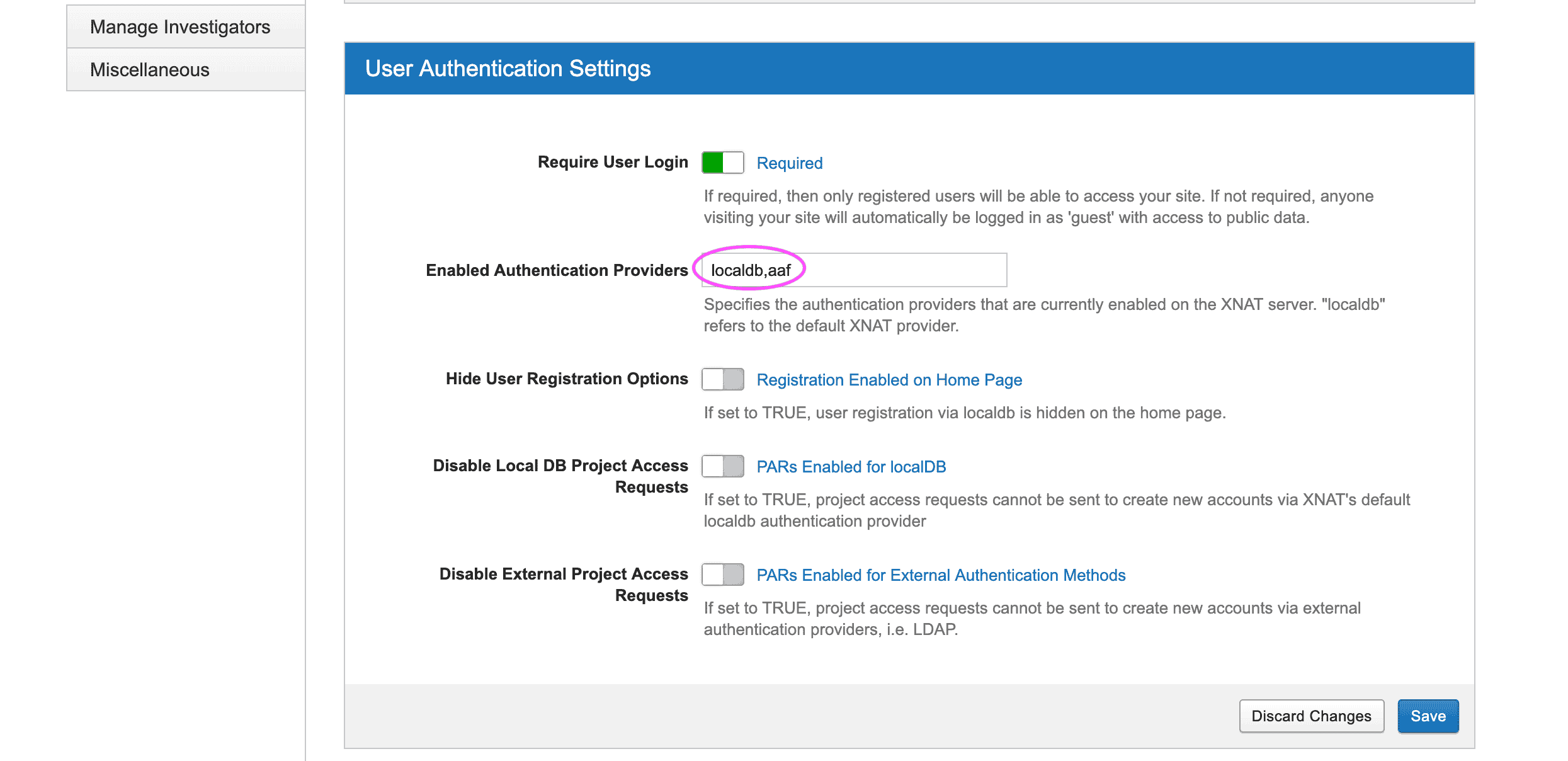
Task: Click description mentioning 'localdb authentication provider'
Action: [x=1057, y=510]
